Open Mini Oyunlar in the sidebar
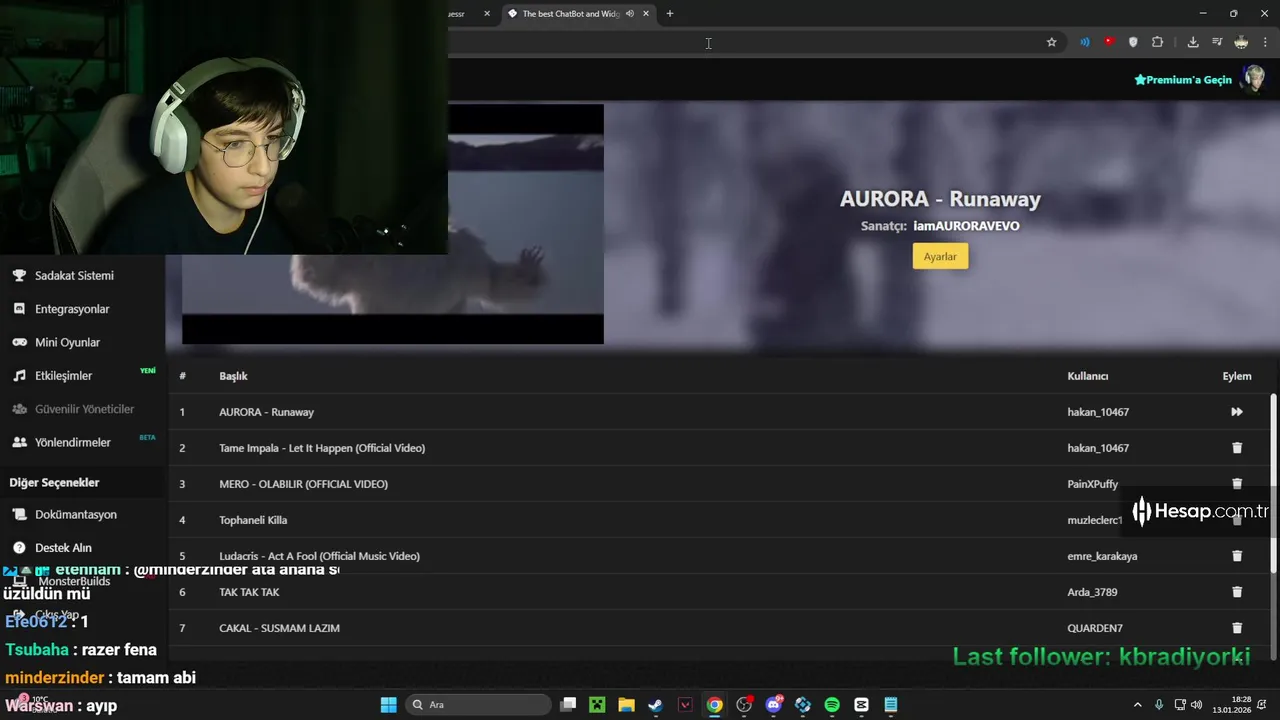The width and height of the screenshot is (1280, 720). (67, 342)
